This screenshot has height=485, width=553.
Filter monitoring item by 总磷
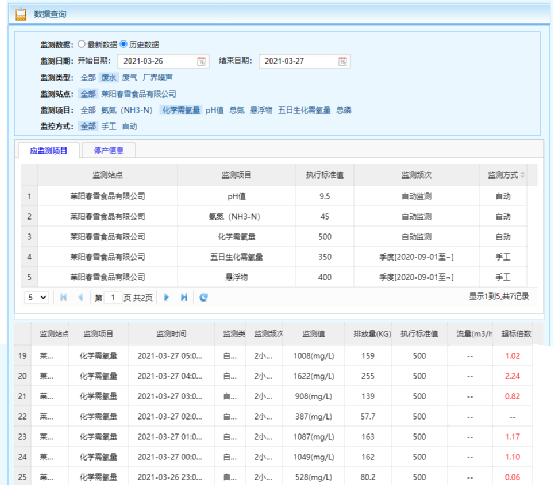coord(344,110)
